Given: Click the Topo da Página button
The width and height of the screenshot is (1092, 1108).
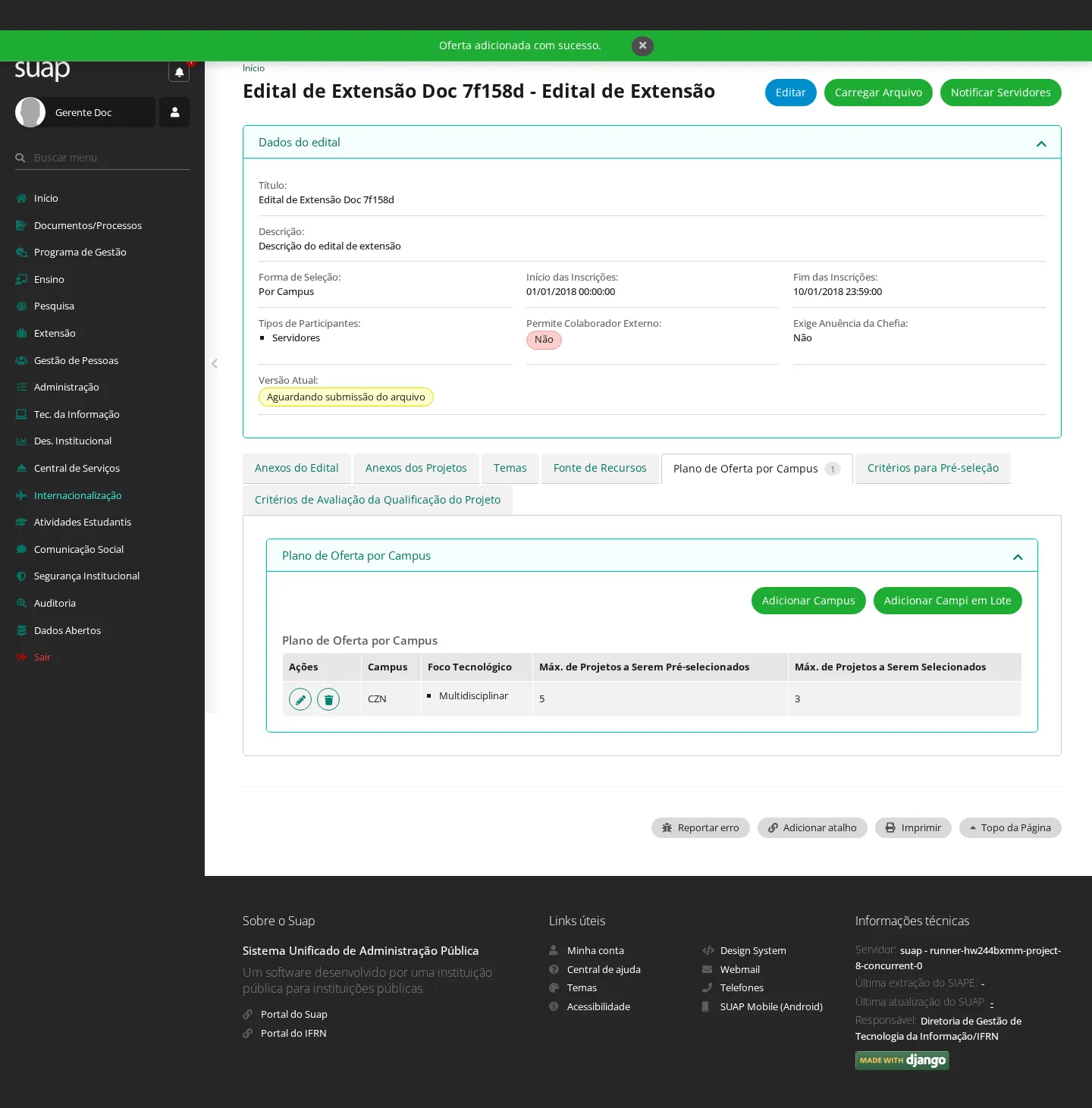Looking at the screenshot, I should 1010,827.
